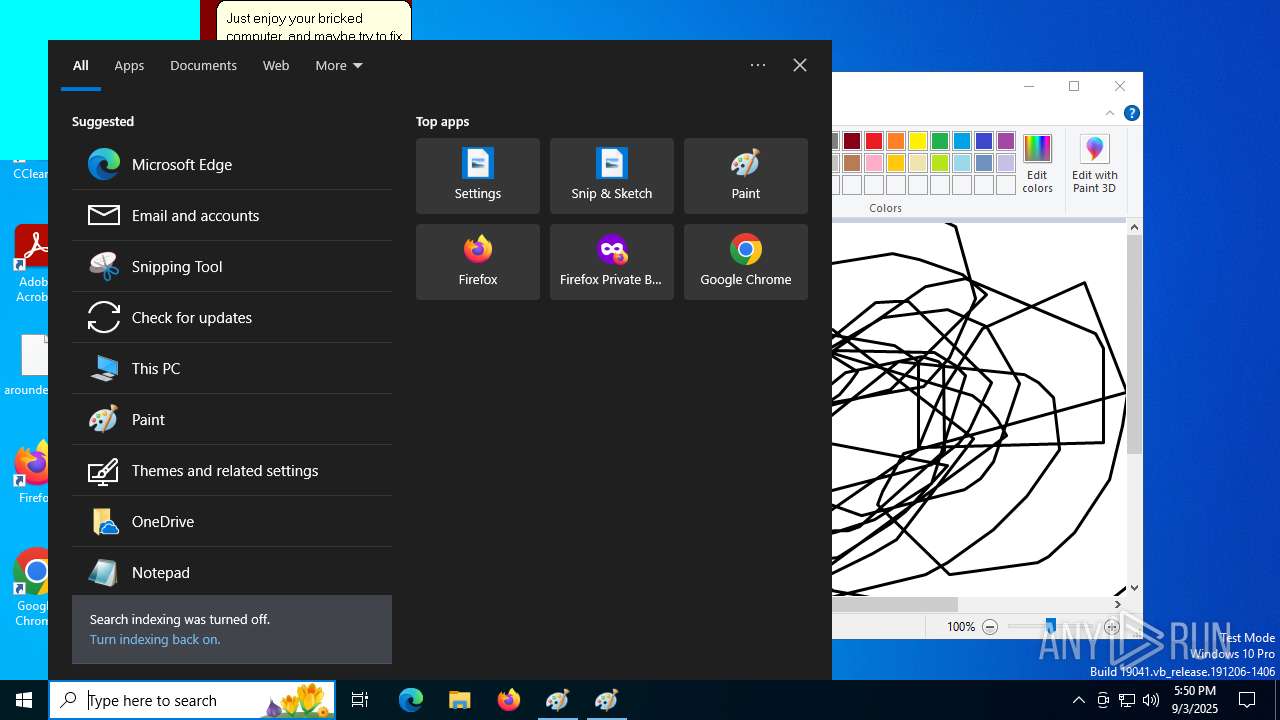Open the notification center icon
The width and height of the screenshot is (1280, 720).
pyautogui.click(x=1247, y=700)
